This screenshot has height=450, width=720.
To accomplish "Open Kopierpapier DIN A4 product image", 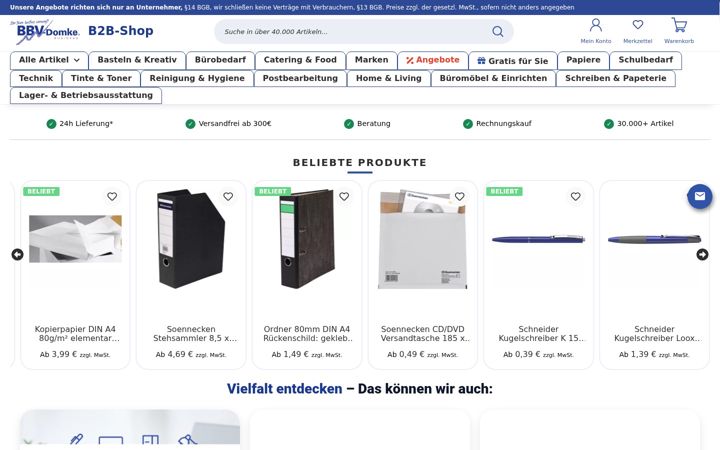I will 75,239.
